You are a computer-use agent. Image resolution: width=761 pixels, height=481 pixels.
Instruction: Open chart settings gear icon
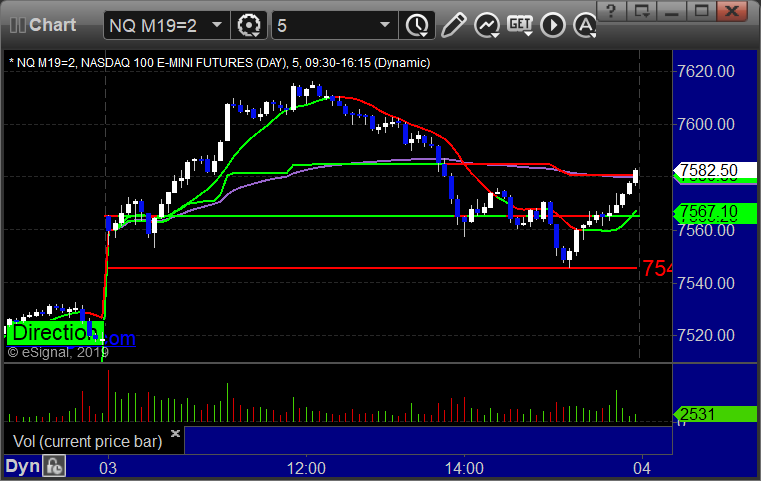point(248,25)
